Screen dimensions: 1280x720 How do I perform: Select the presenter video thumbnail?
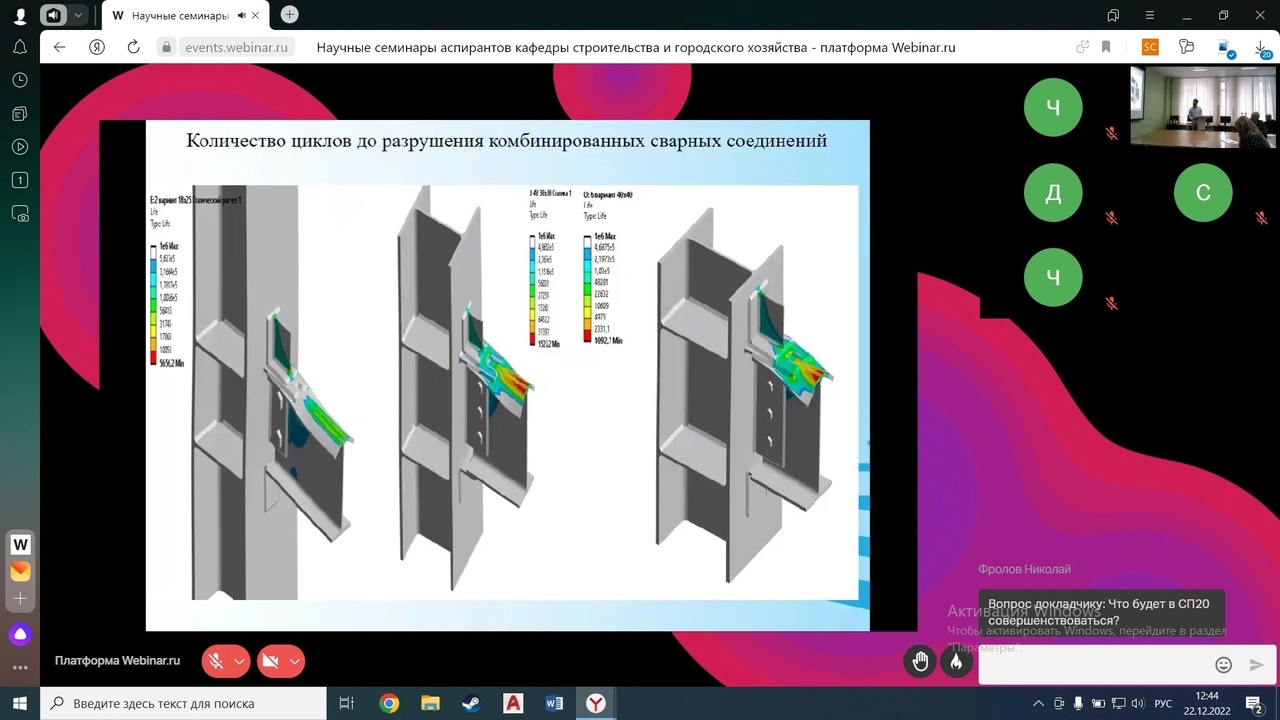tap(1202, 107)
